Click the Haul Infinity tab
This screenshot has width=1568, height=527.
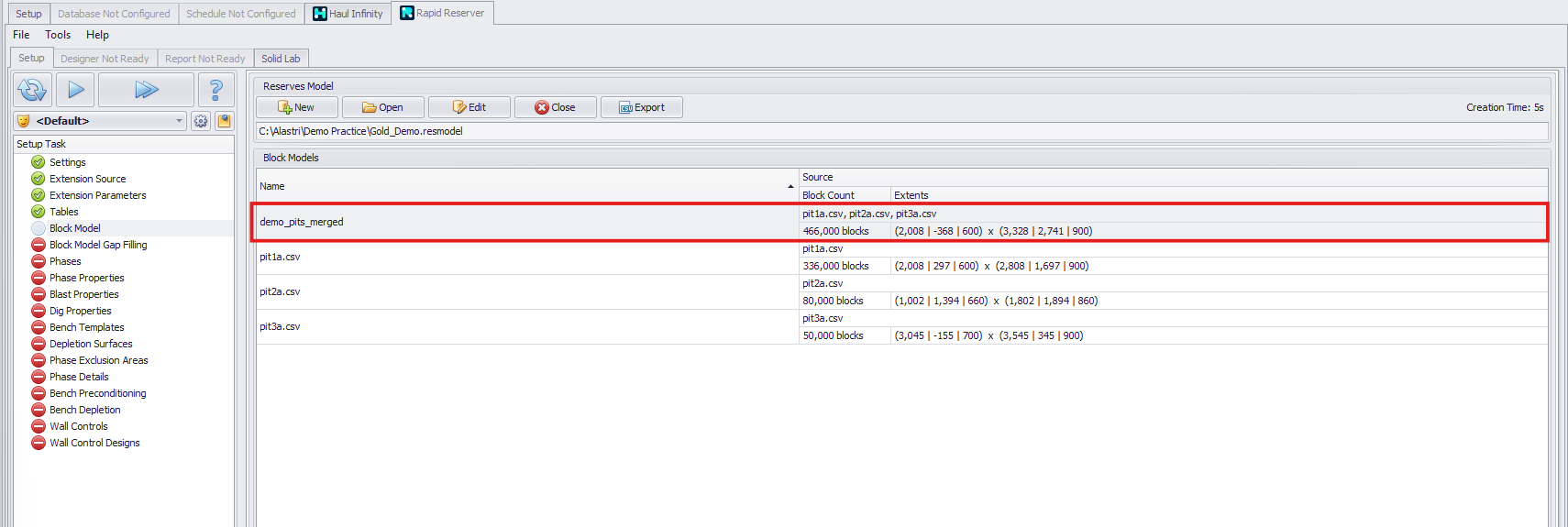[348, 14]
